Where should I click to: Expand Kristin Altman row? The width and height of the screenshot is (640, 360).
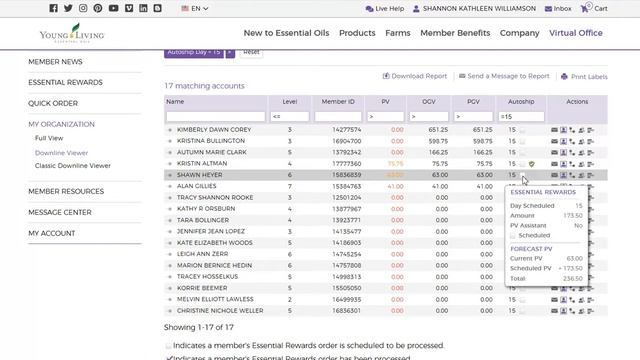point(170,164)
